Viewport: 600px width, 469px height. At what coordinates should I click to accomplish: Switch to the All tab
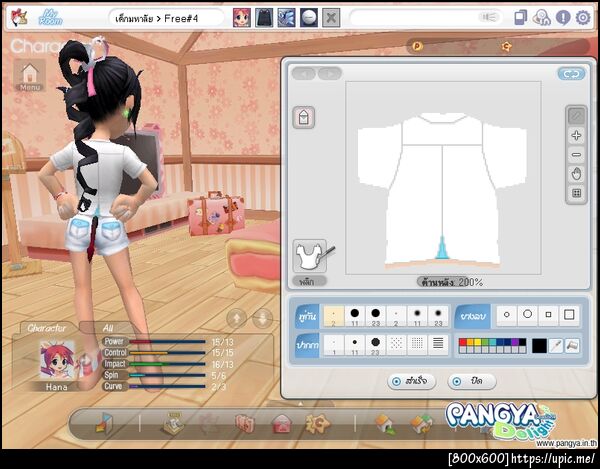(108, 328)
